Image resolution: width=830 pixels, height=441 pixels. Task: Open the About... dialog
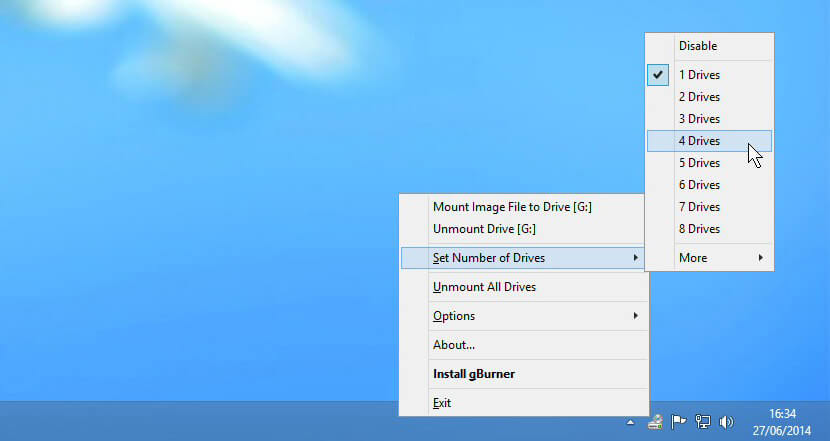click(454, 345)
